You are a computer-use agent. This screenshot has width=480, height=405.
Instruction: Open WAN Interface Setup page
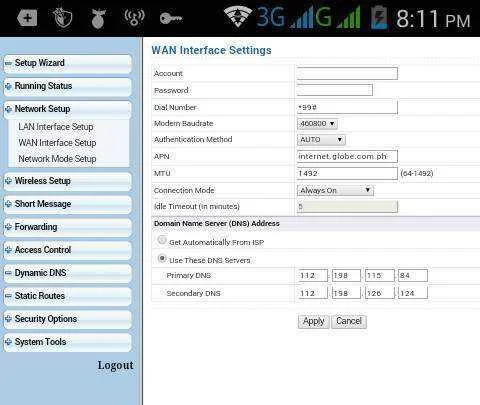57,143
